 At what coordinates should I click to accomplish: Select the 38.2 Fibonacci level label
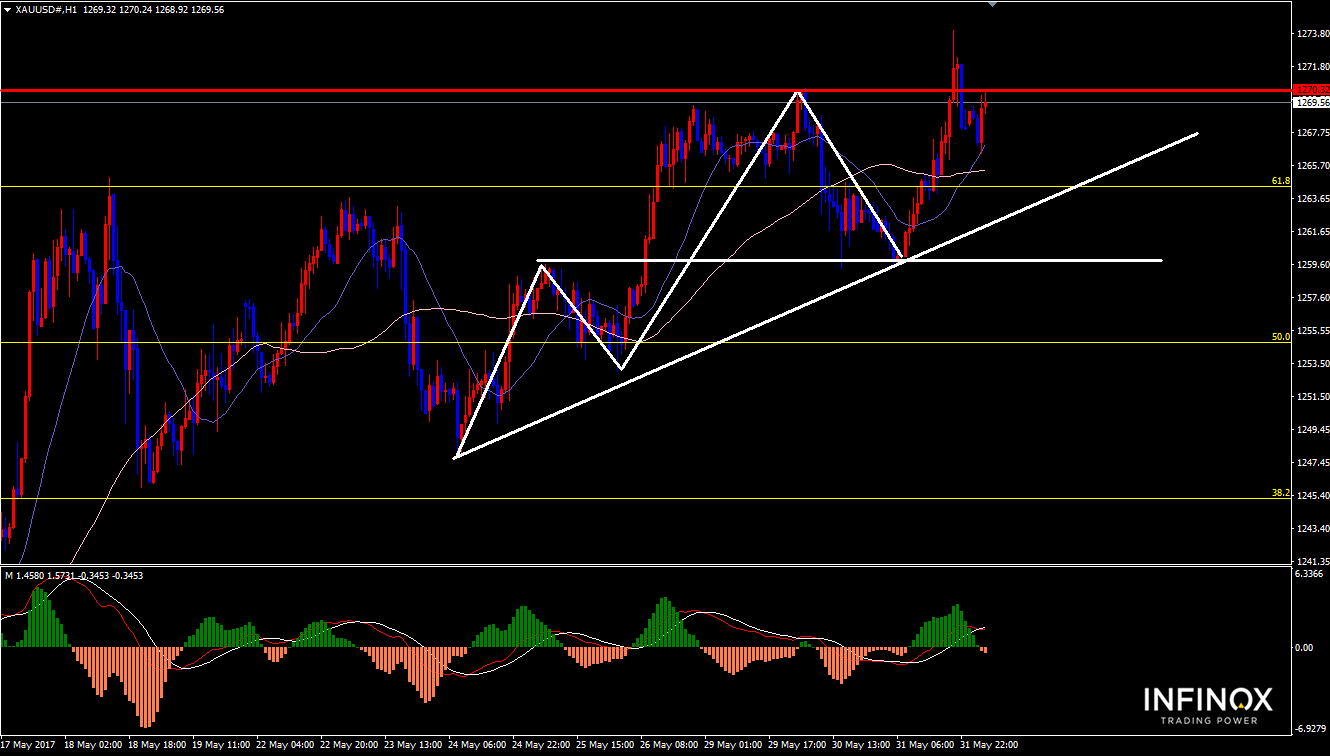[1280, 493]
